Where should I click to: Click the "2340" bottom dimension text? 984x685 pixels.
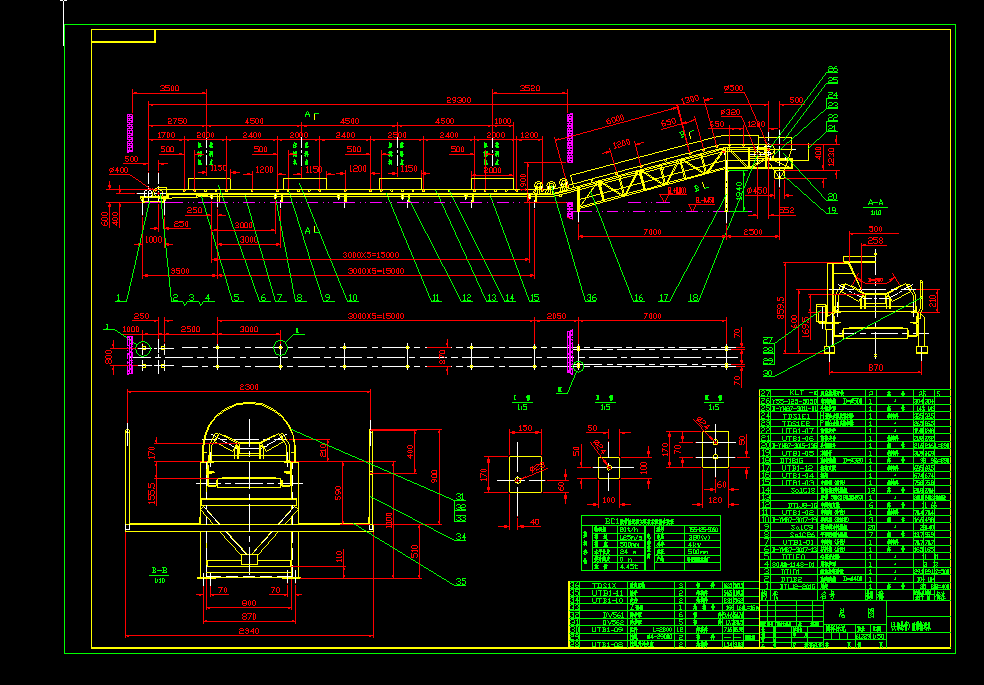click(249, 631)
